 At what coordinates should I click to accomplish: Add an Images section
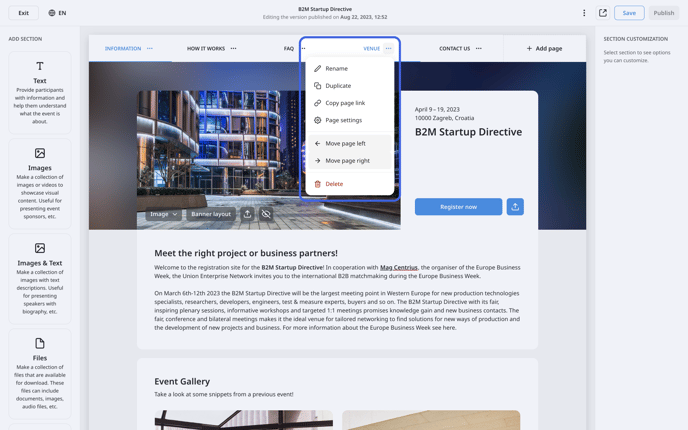[x=40, y=184]
